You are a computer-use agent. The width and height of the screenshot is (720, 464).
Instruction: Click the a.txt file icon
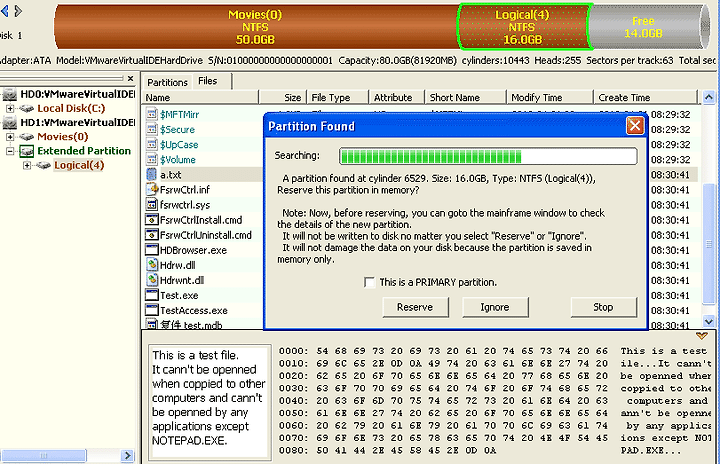point(152,175)
